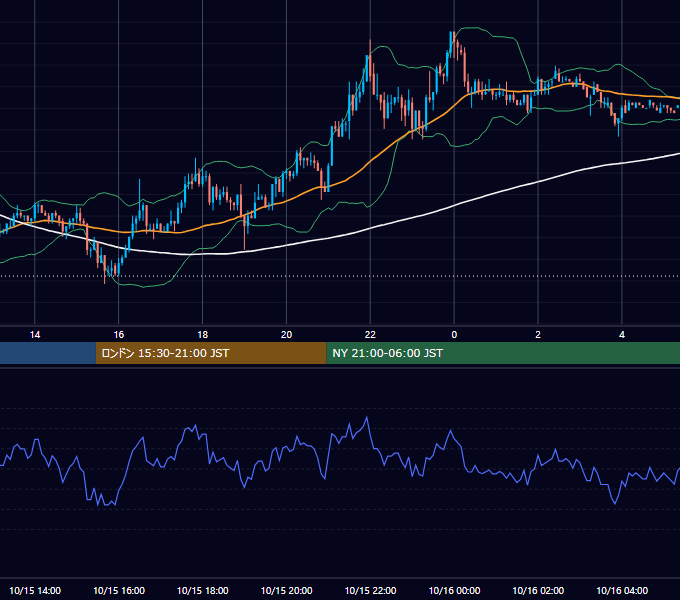Click the 10/15 16:00 time label
This screenshot has width=680, height=600.
pyautogui.click(x=119, y=590)
